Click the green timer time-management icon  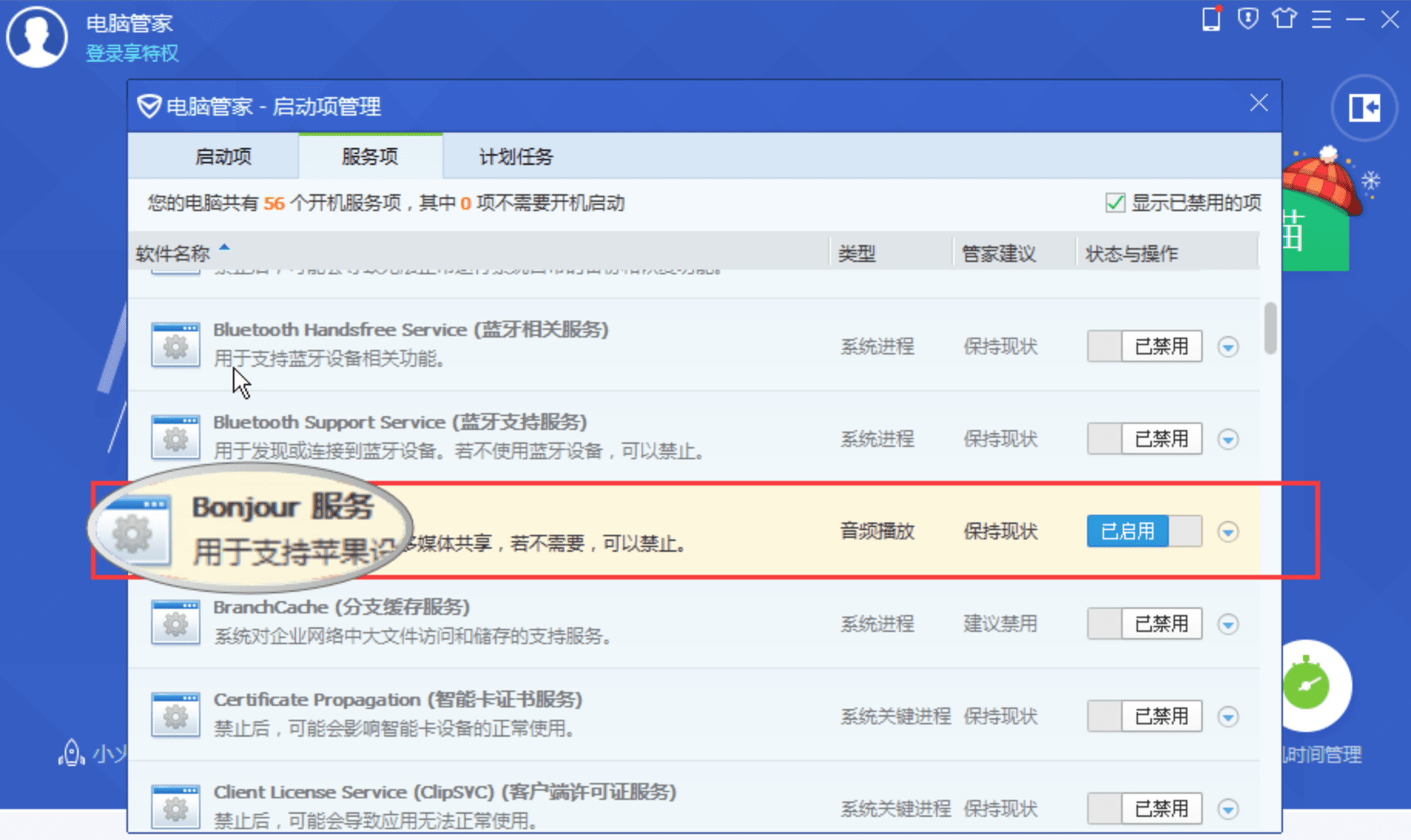1307,685
